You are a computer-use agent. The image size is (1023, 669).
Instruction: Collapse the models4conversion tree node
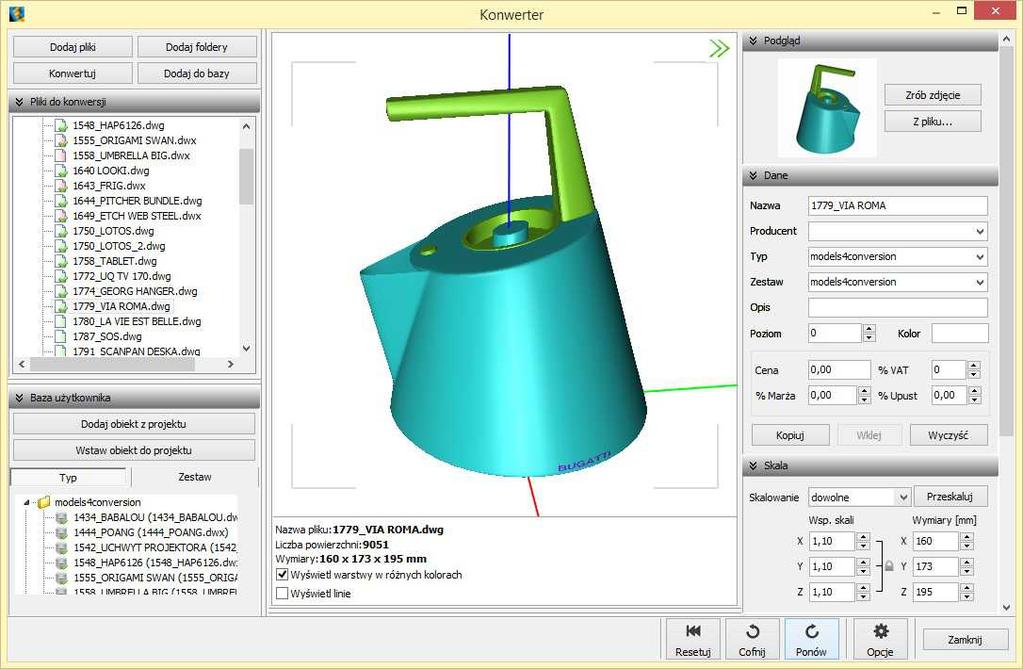27,503
